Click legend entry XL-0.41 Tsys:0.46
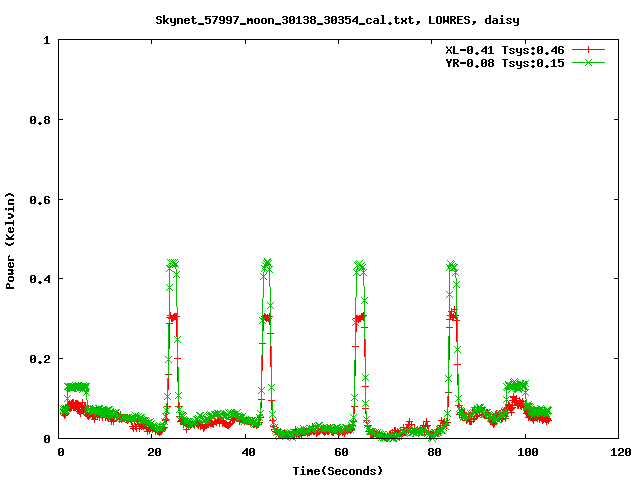 click(x=504, y=50)
